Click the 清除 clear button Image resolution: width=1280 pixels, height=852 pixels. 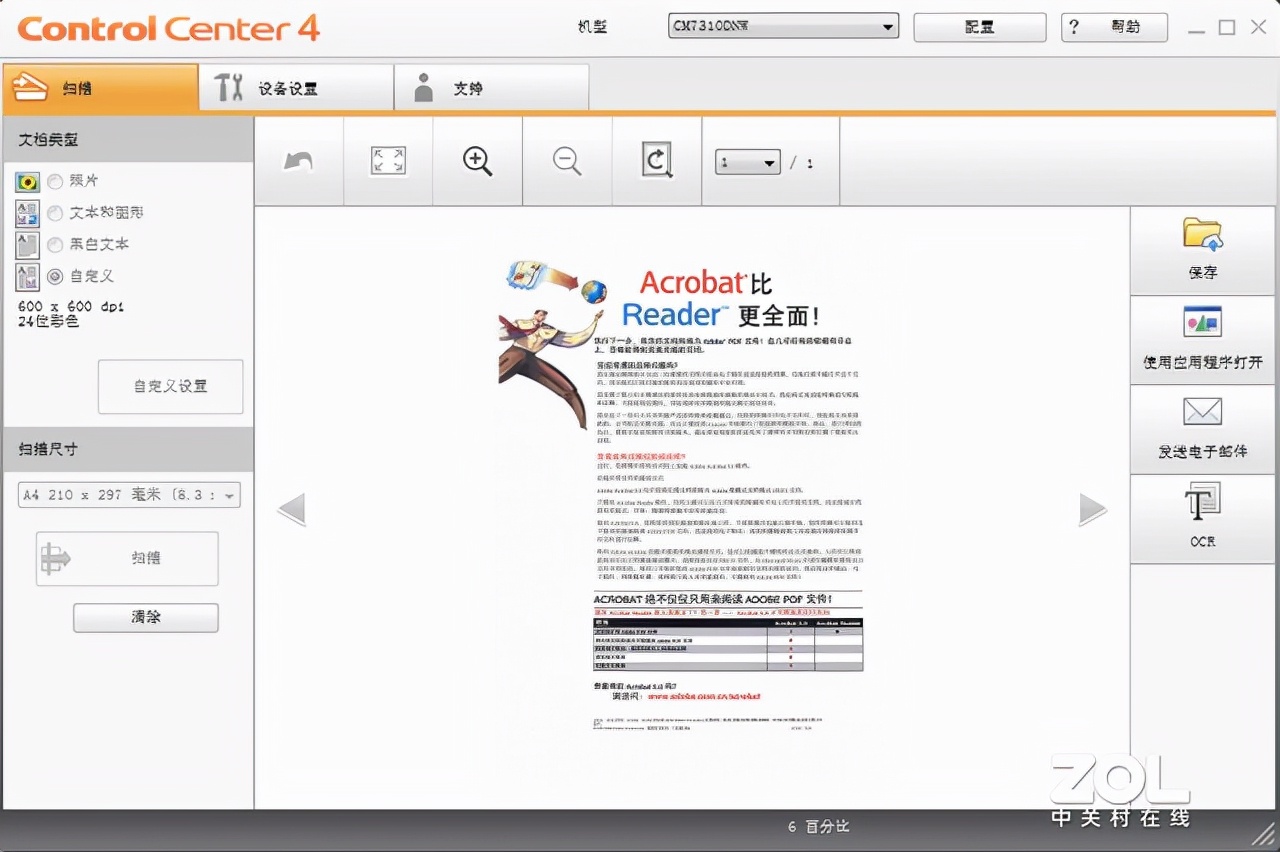click(146, 617)
